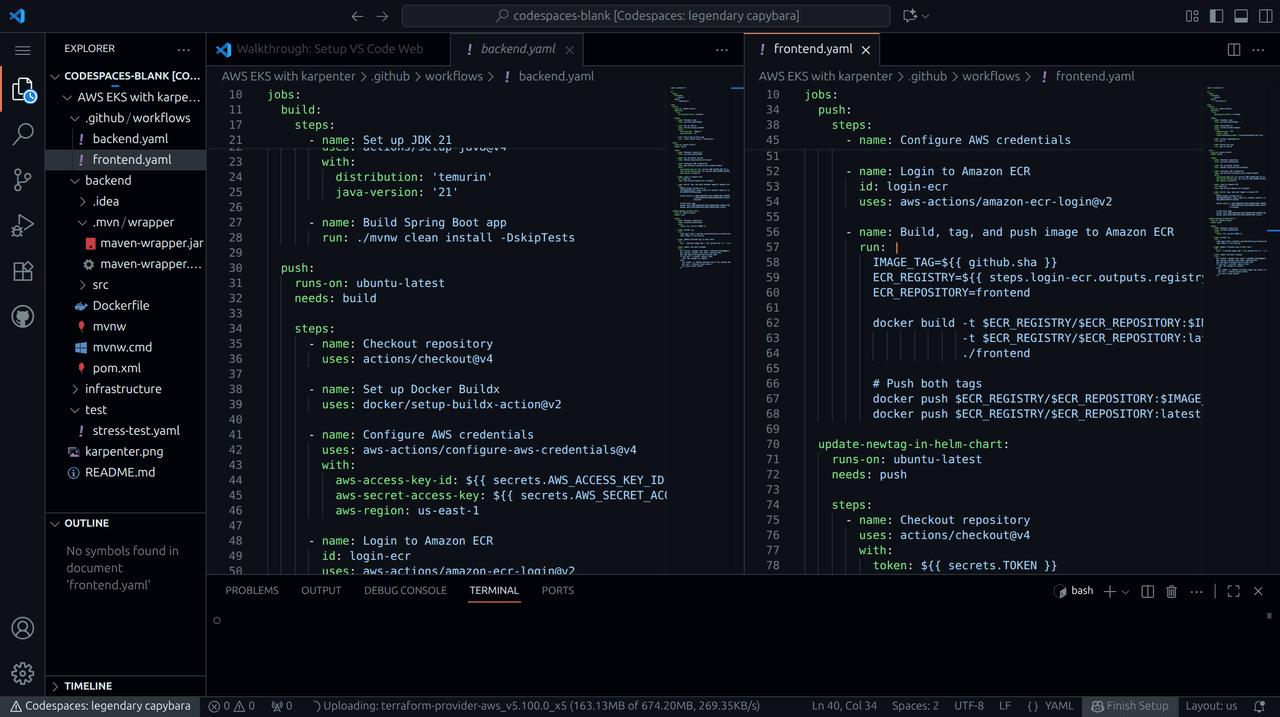This screenshot has width=1280, height=717.
Task: Kill the terminal with trash icon
Action: tap(1172, 591)
